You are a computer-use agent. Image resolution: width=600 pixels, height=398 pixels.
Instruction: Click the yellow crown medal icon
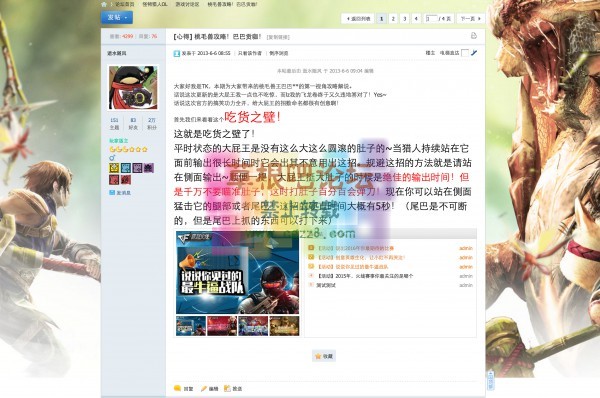click(114, 168)
